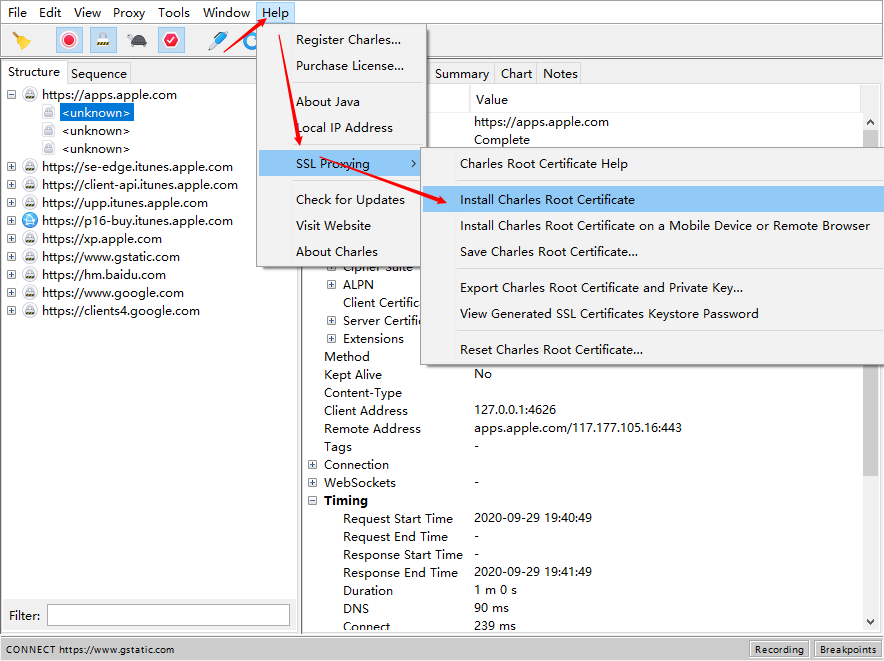Image resolution: width=884 pixels, height=661 pixels.
Task: Click the vertical scrollbar down arrow
Action: tap(870, 622)
